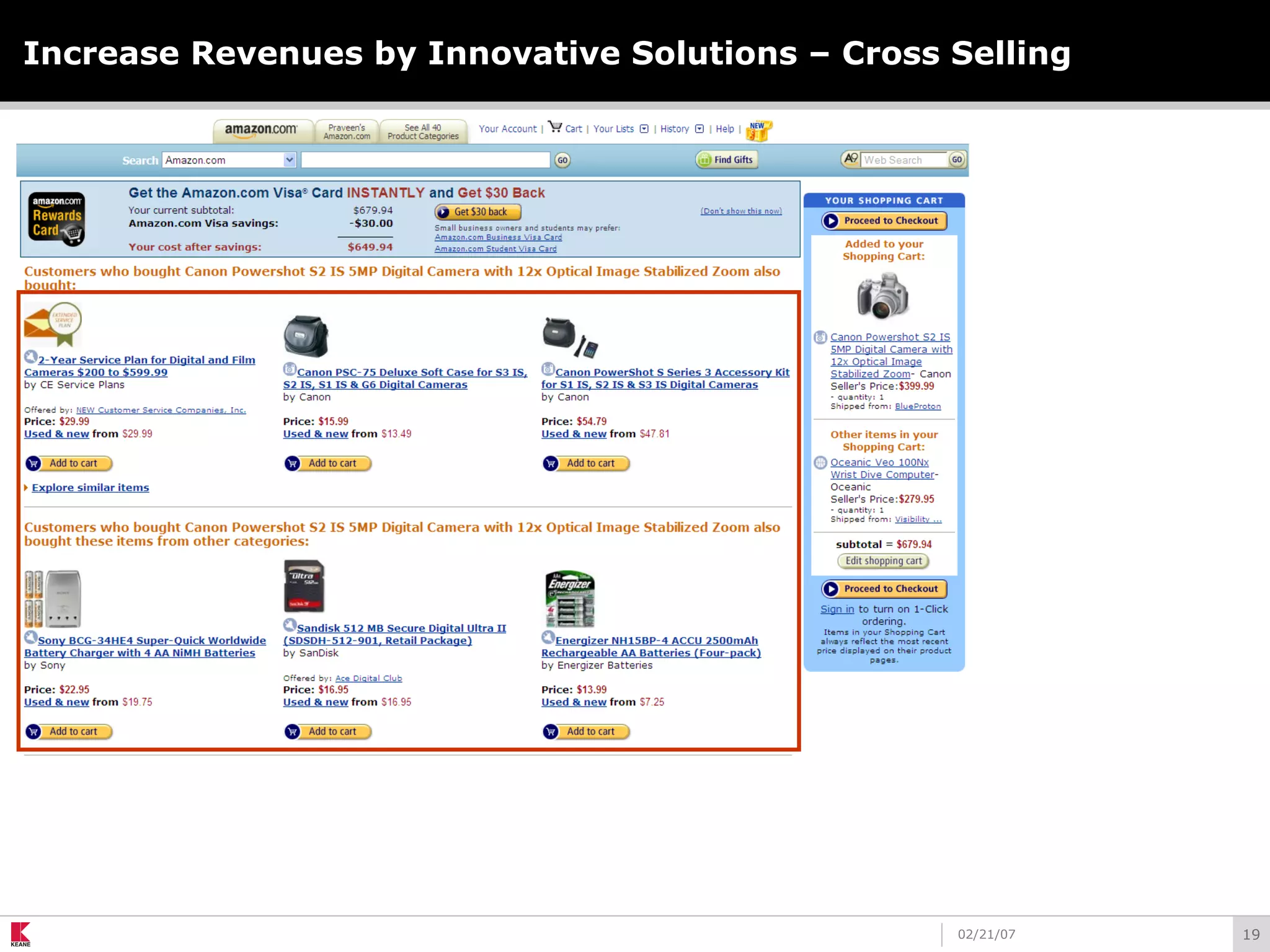Click the BlueProton shipped from link
This screenshot has height=952, width=1270.
(918, 407)
